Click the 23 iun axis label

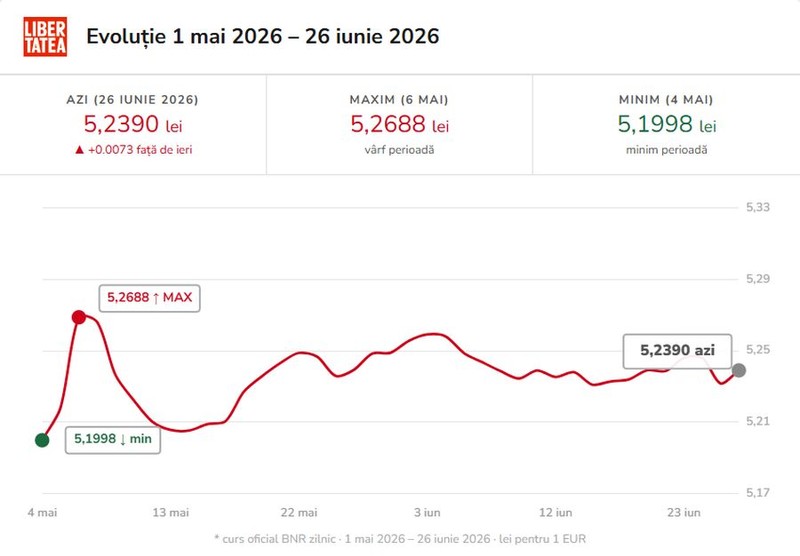click(684, 512)
